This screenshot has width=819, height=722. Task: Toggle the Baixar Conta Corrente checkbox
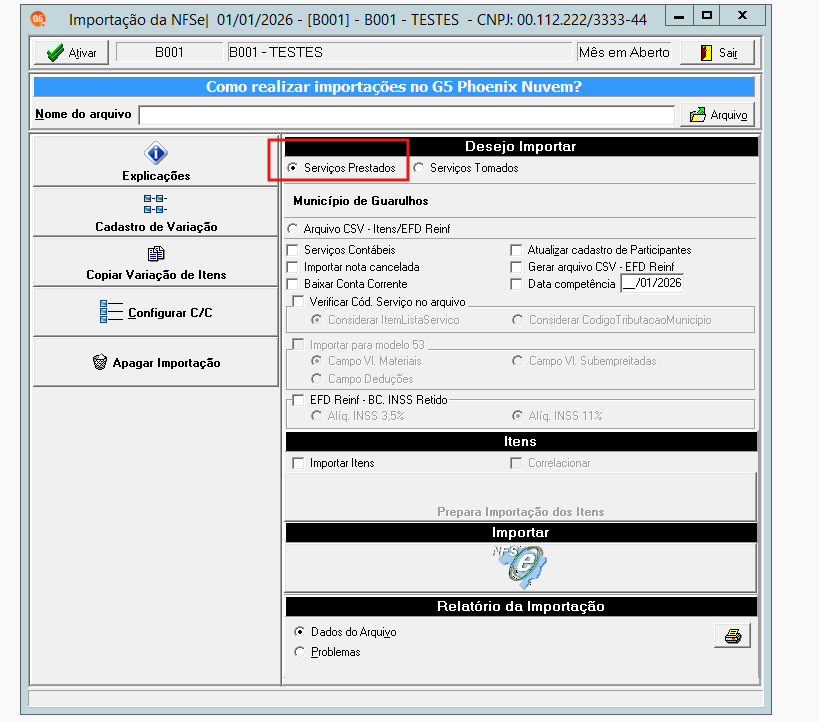292,284
